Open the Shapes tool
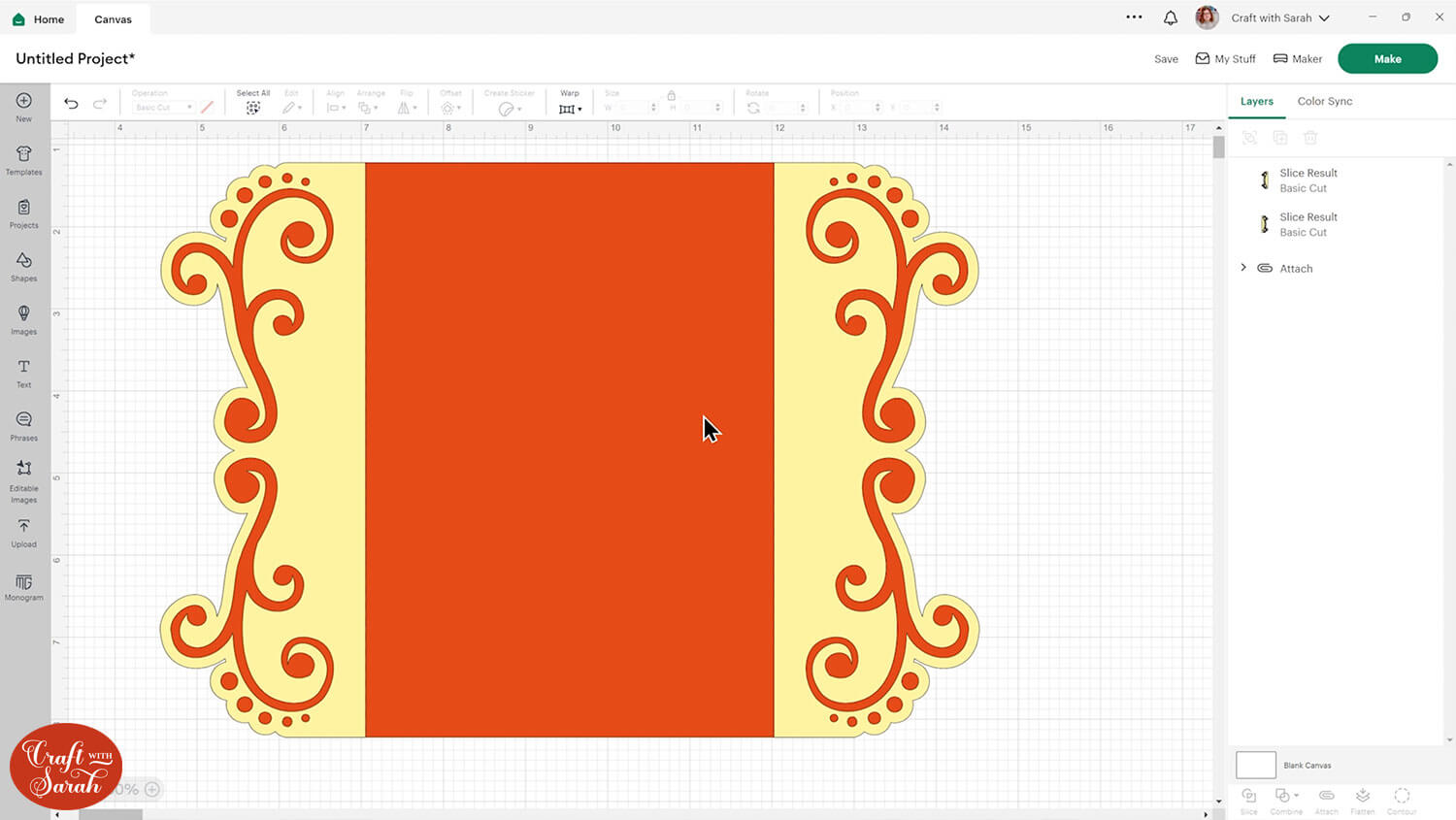 23,266
